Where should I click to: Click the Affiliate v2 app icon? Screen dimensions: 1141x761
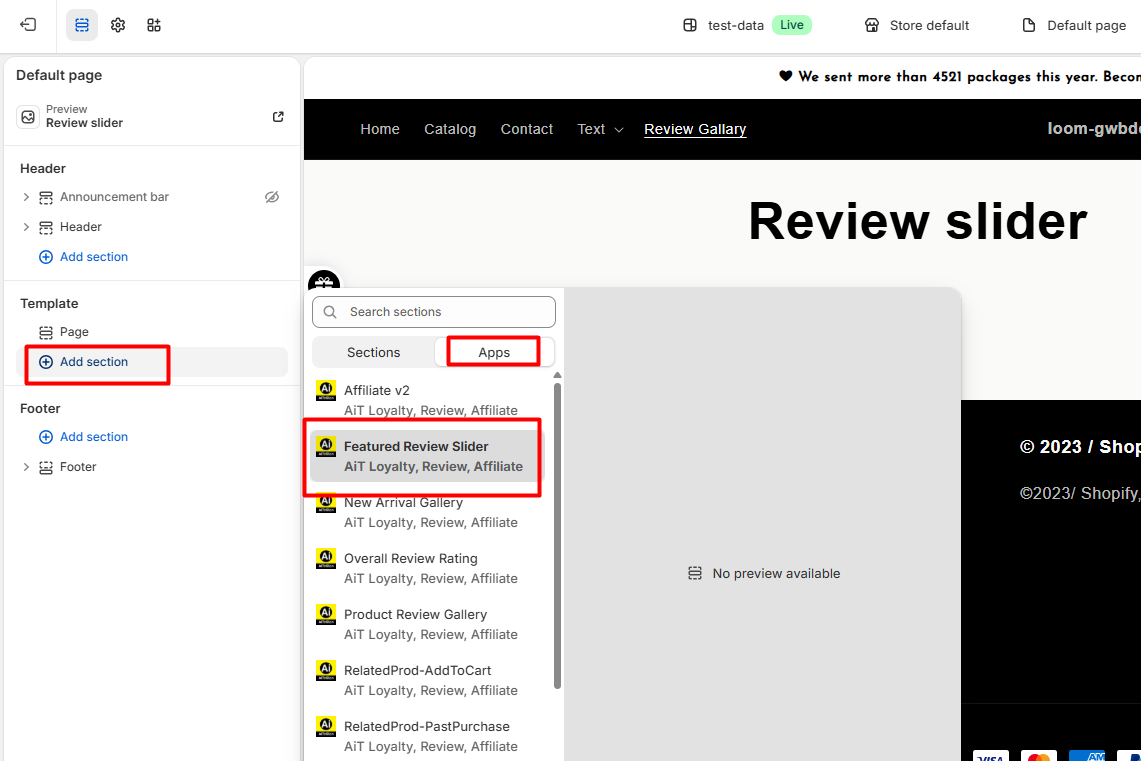(325, 391)
